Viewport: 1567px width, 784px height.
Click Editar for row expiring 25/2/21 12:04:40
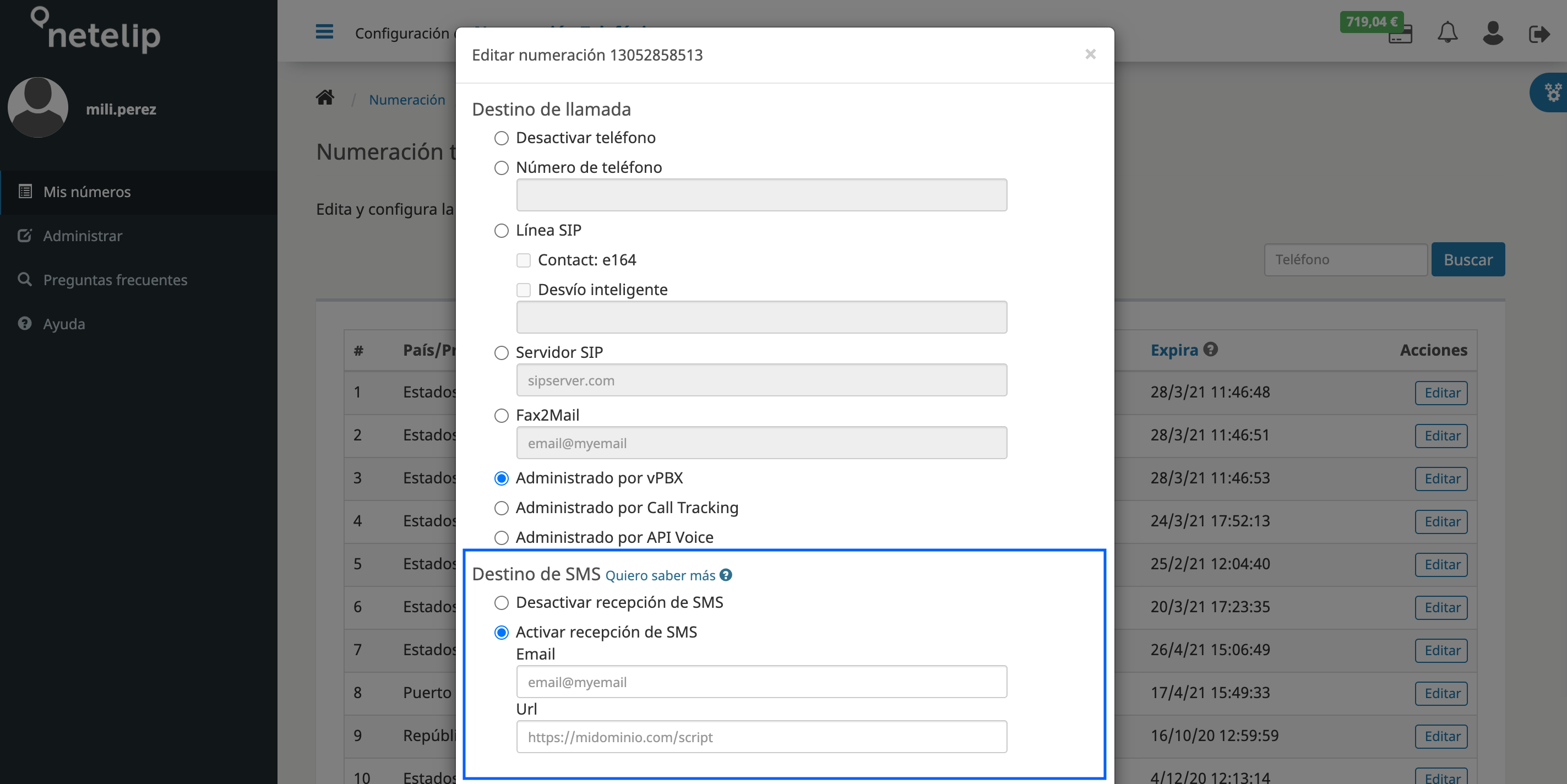pos(1440,564)
